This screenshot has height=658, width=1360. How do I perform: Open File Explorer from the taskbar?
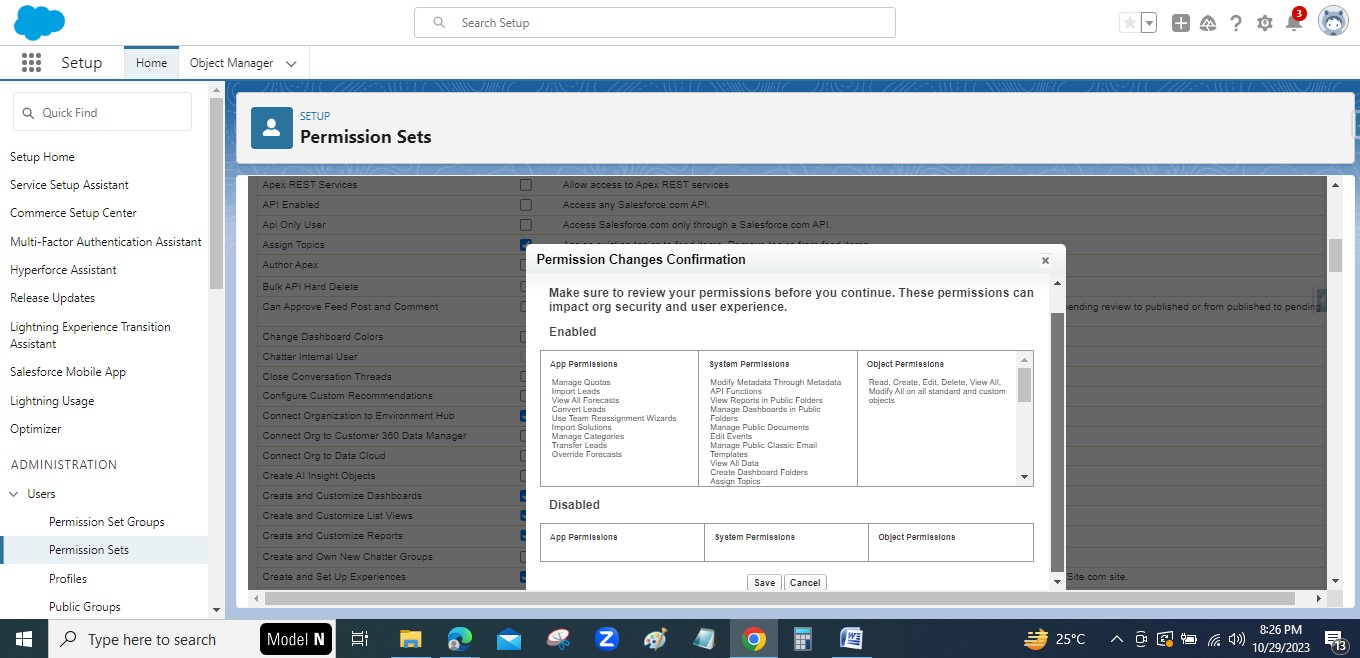pos(411,639)
